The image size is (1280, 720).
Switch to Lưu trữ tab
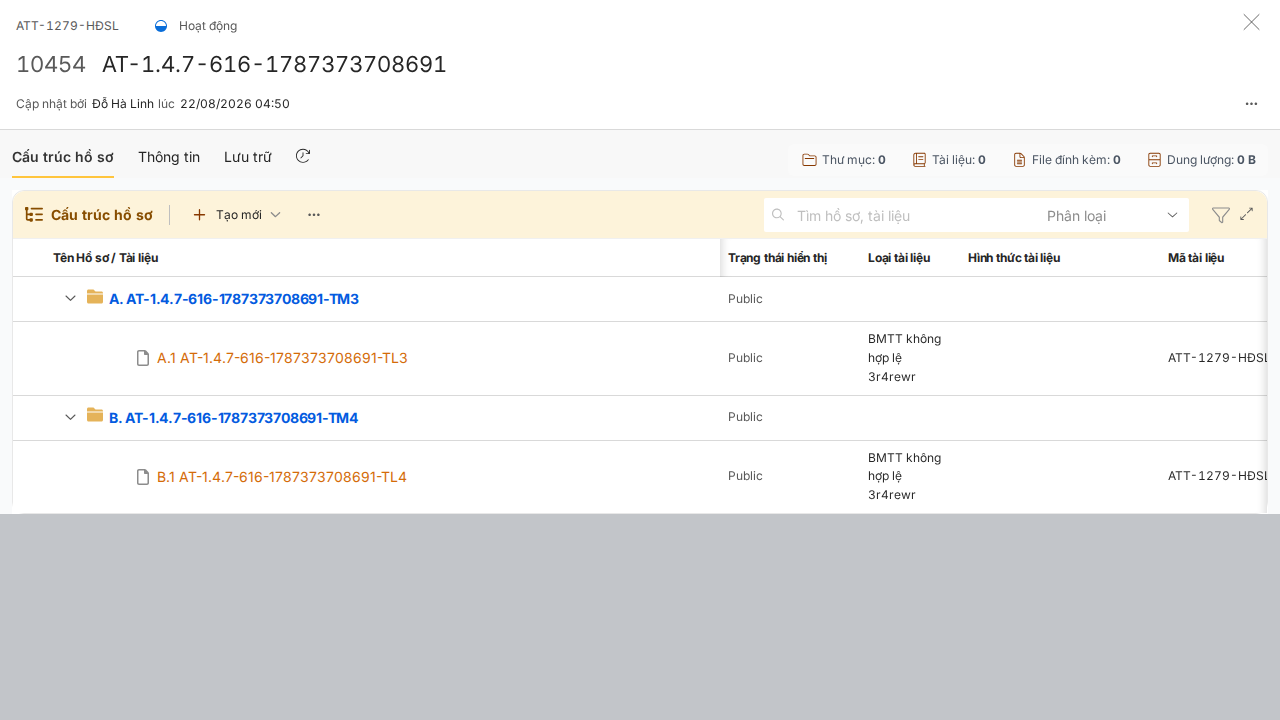click(248, 157)
